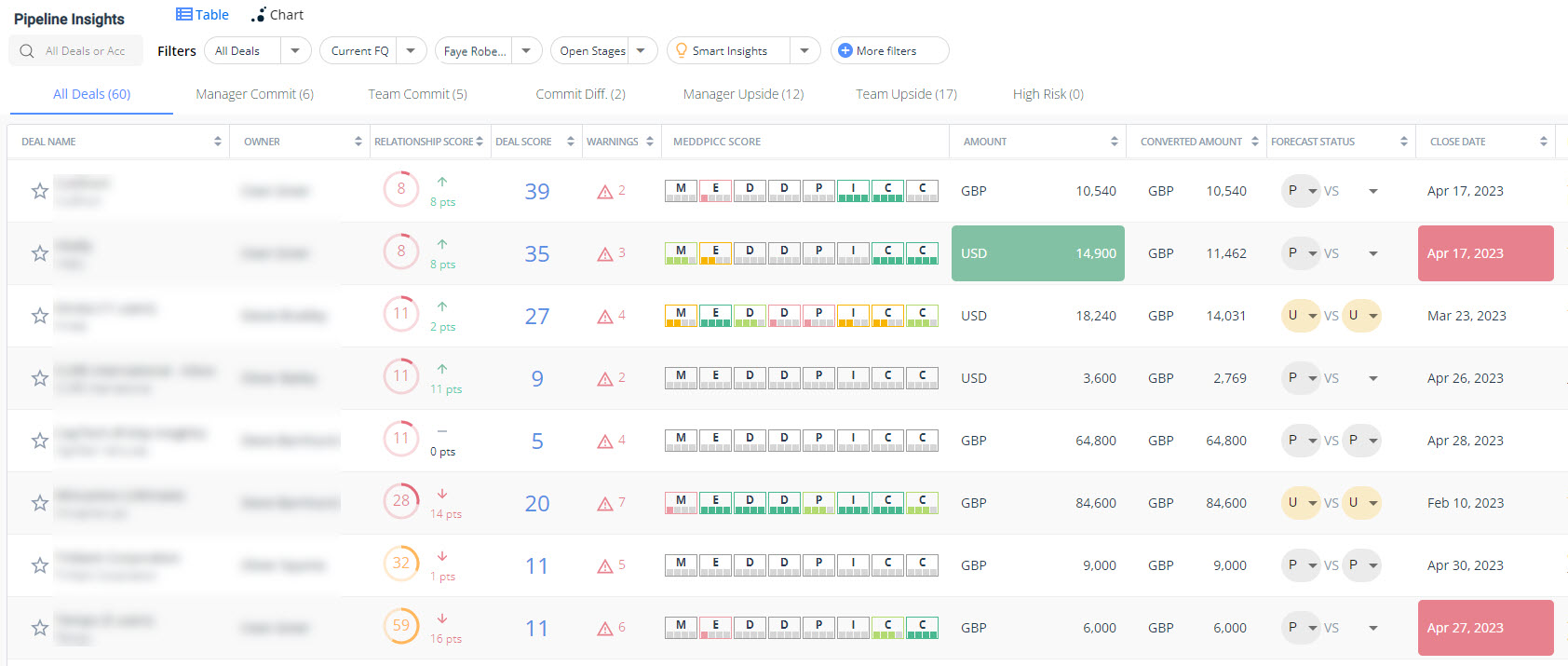Sort by Converted Amount column arrows
Image resolution: width=1568 pixels, height=666 pixels.
[1255, 142]
